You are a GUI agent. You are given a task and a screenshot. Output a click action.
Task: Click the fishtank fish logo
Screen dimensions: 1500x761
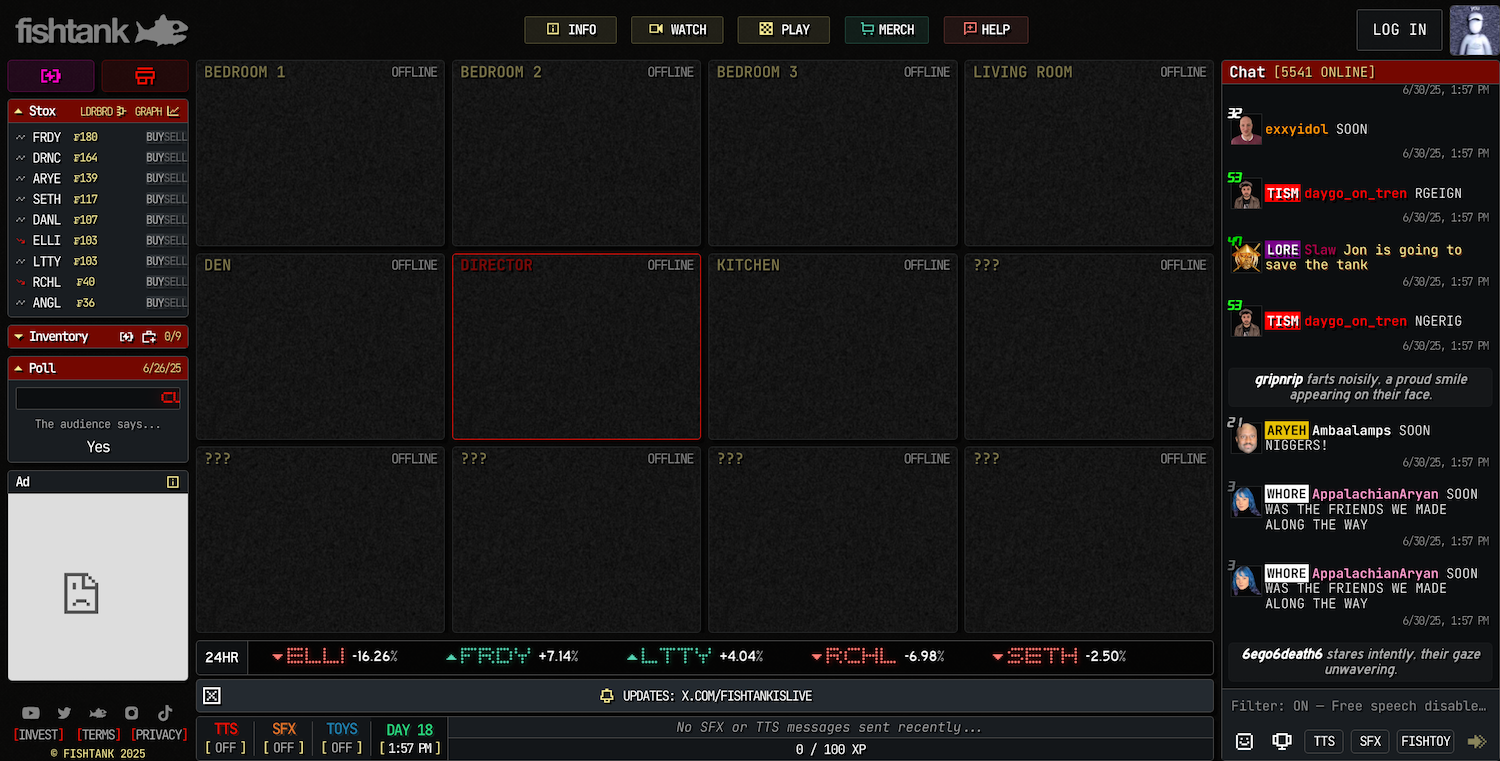(x=101, y=31)
